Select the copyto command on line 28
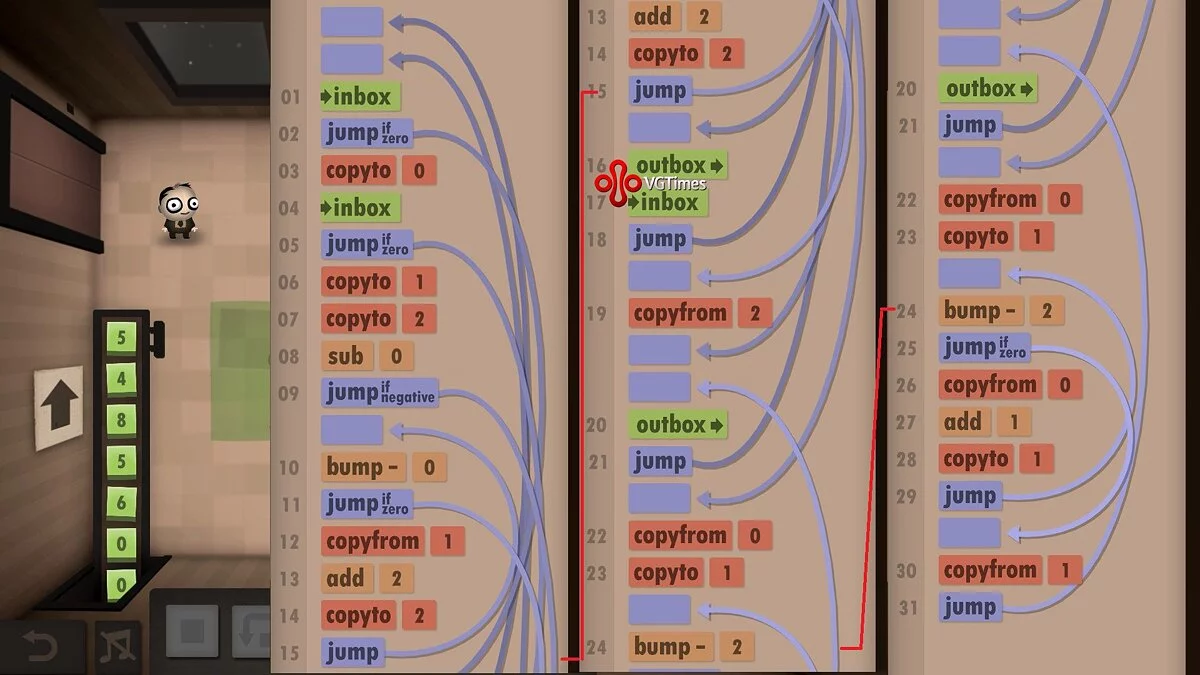This screenshot has height=675, width=1200. pos(976,459)
